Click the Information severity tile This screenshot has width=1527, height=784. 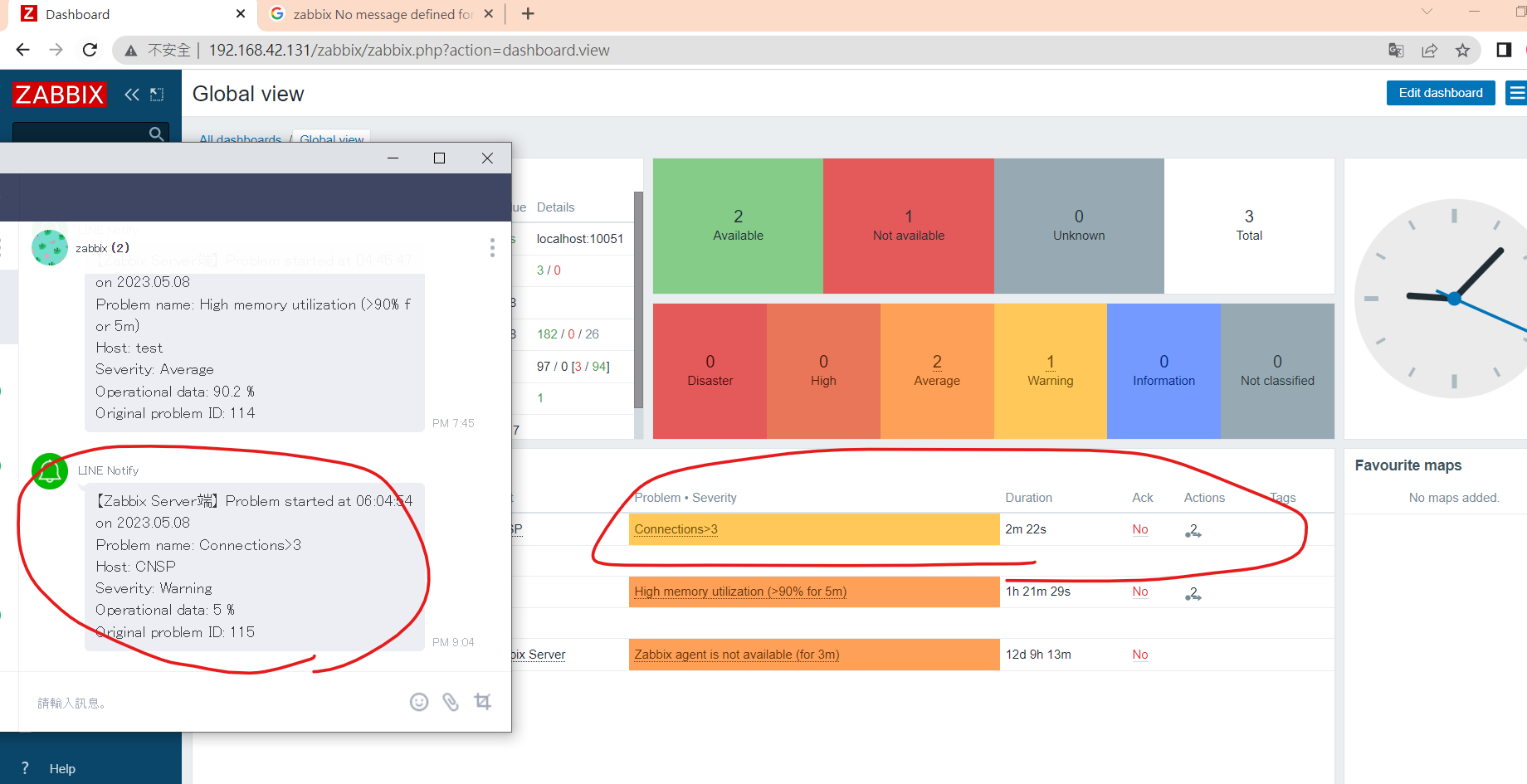(x=1164, y=371)
